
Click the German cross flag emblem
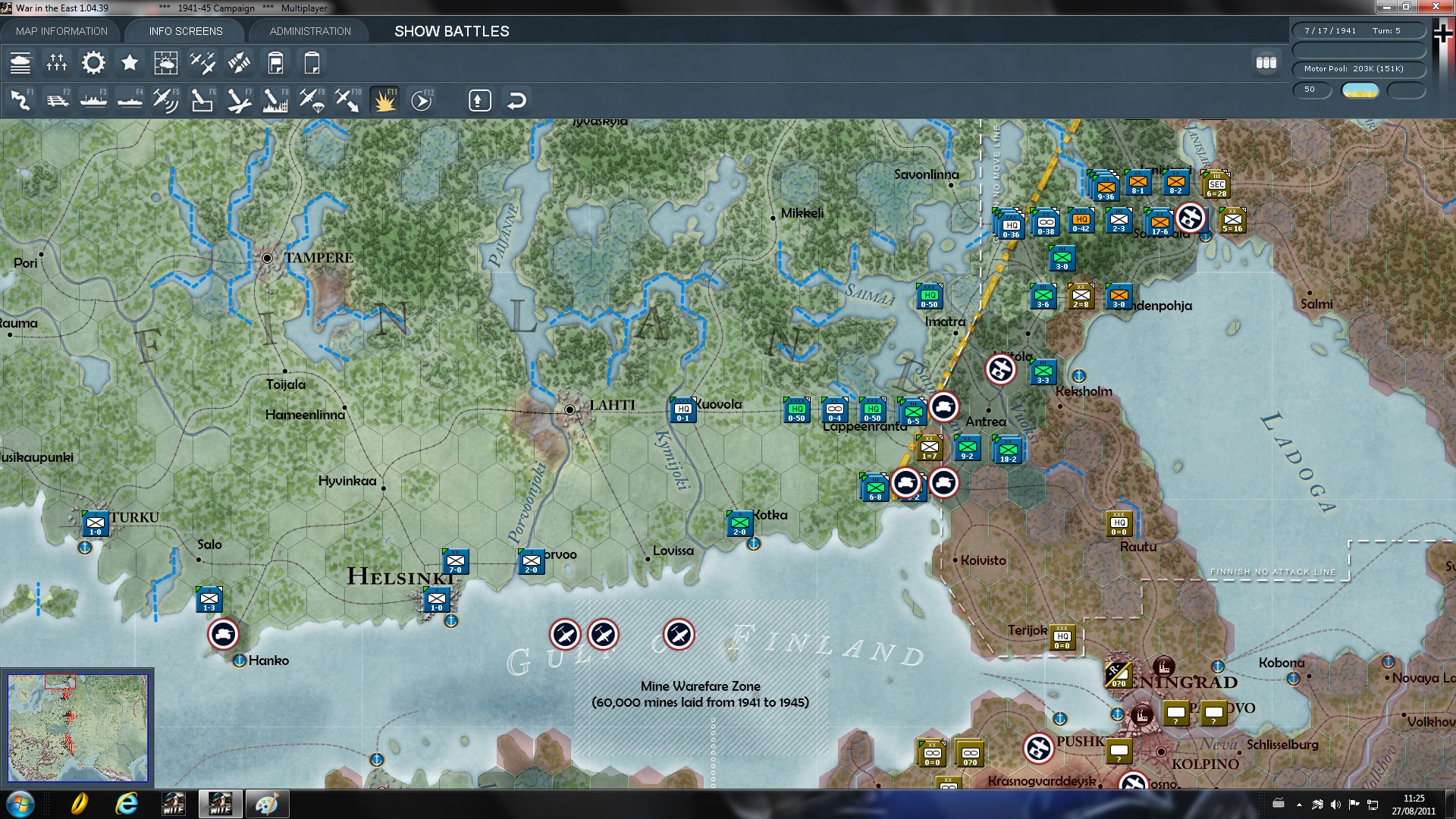(x=1443, y=33)
